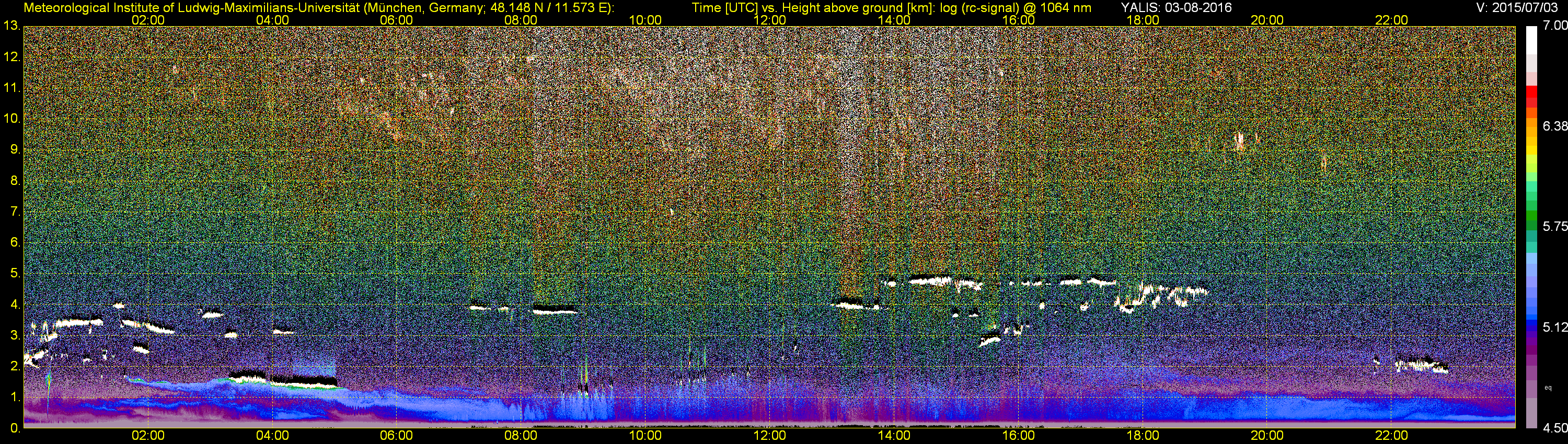Screen dimensions: 1568x444
Task: Click the 5.75 value on the color scale
Action: (1555, 226)
